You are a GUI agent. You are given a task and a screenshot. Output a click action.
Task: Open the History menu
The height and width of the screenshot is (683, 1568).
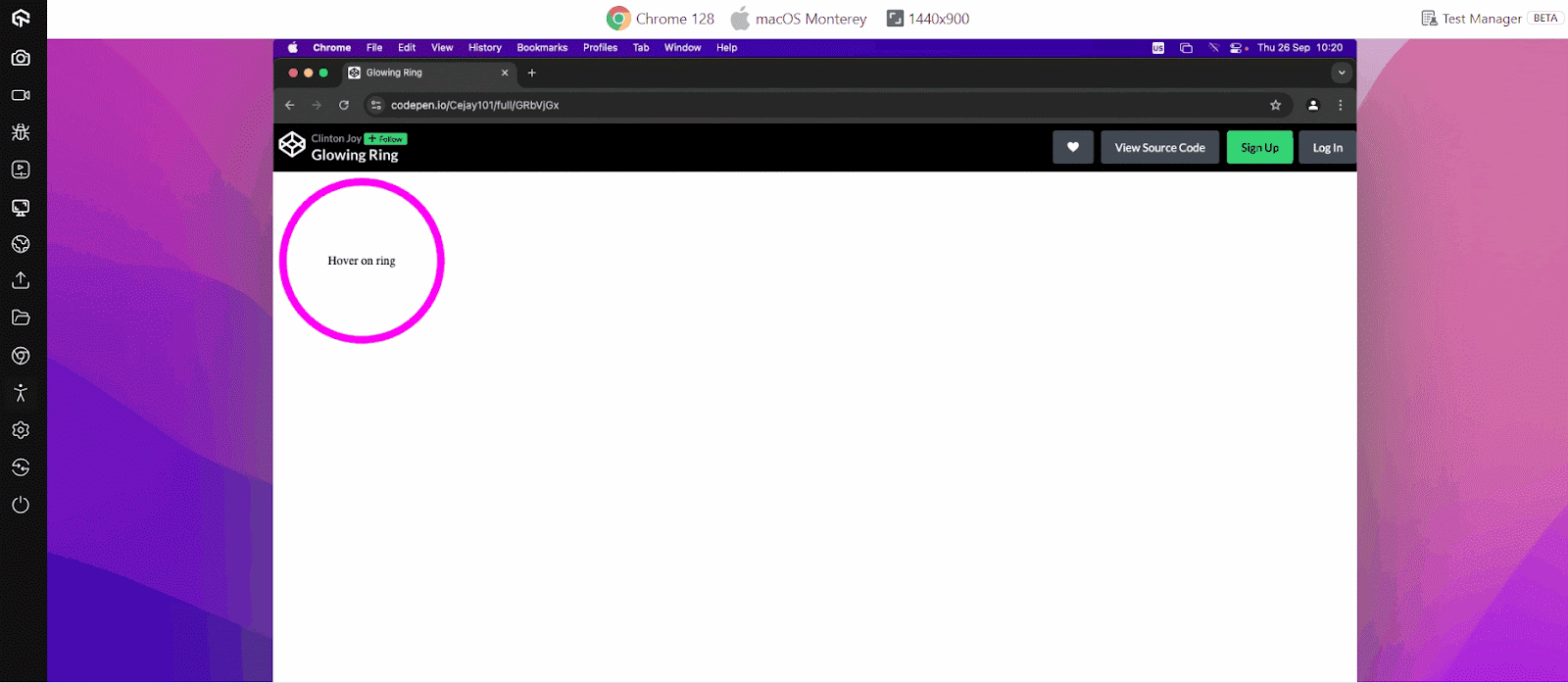coord(484,47)
